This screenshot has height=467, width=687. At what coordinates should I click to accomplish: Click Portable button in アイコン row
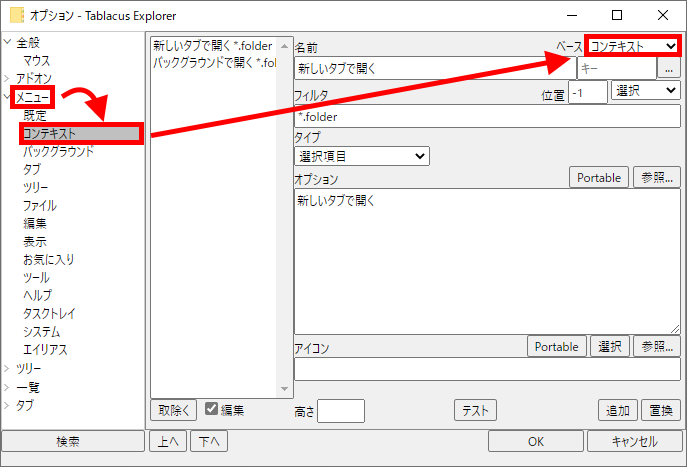tap(556, 347)
